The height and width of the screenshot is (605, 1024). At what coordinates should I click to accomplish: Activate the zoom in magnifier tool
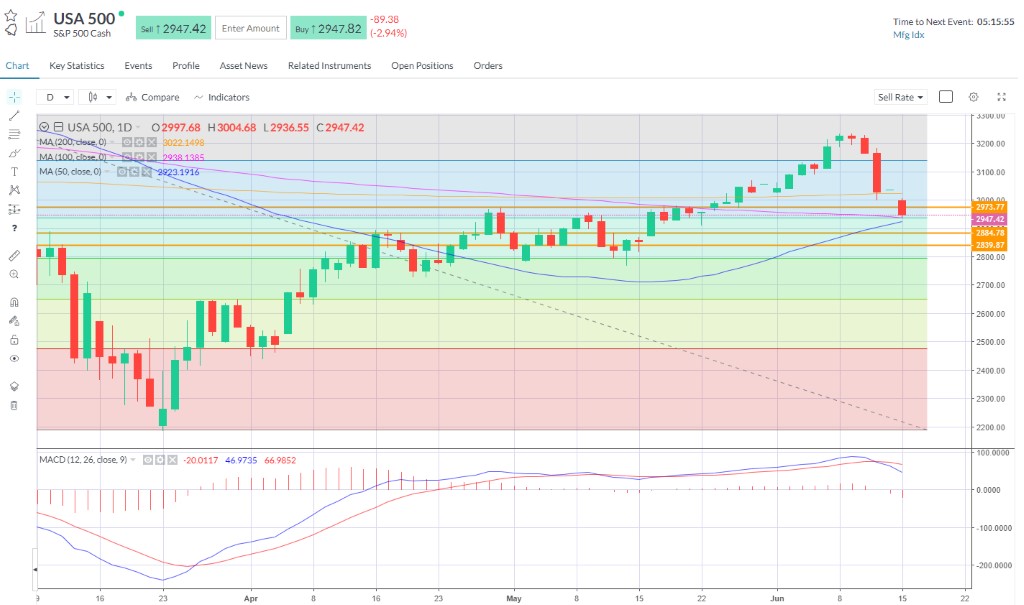[14, 274]
